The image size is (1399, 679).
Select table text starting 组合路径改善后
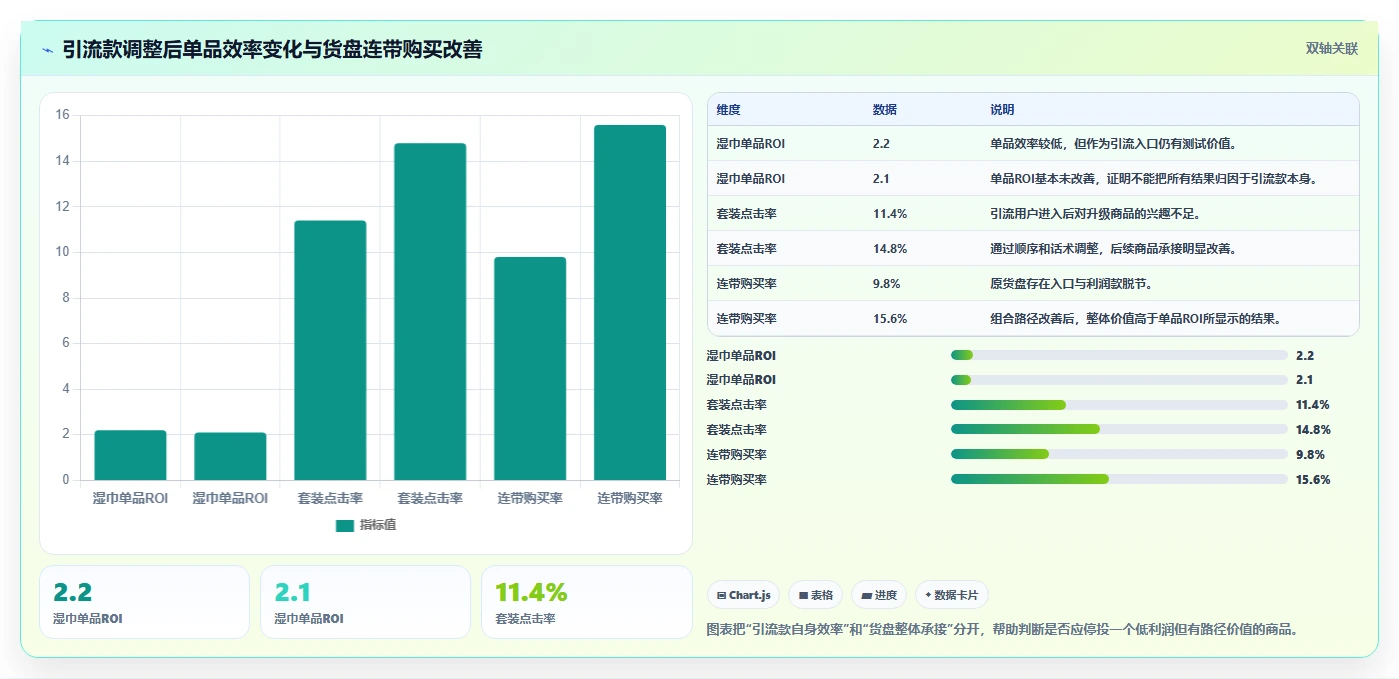click(1135, 319)
